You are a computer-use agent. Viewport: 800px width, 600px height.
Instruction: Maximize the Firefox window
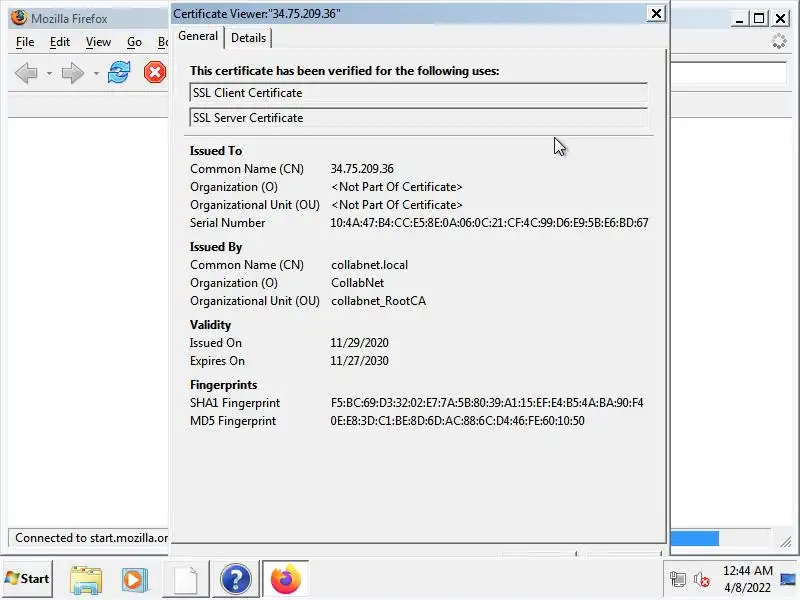[759, 19]
